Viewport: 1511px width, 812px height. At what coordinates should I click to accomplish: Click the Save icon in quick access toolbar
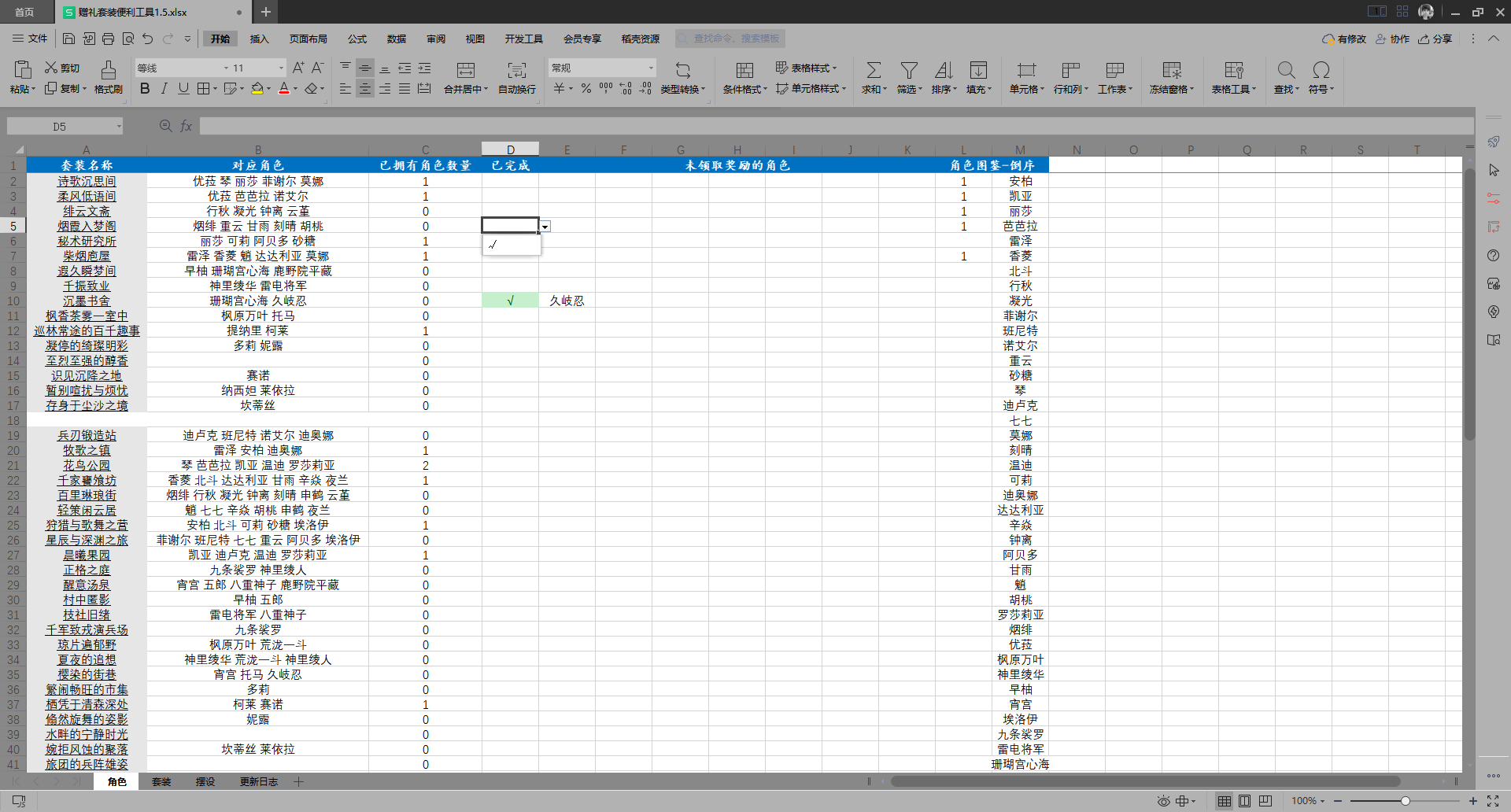[68, 39]
